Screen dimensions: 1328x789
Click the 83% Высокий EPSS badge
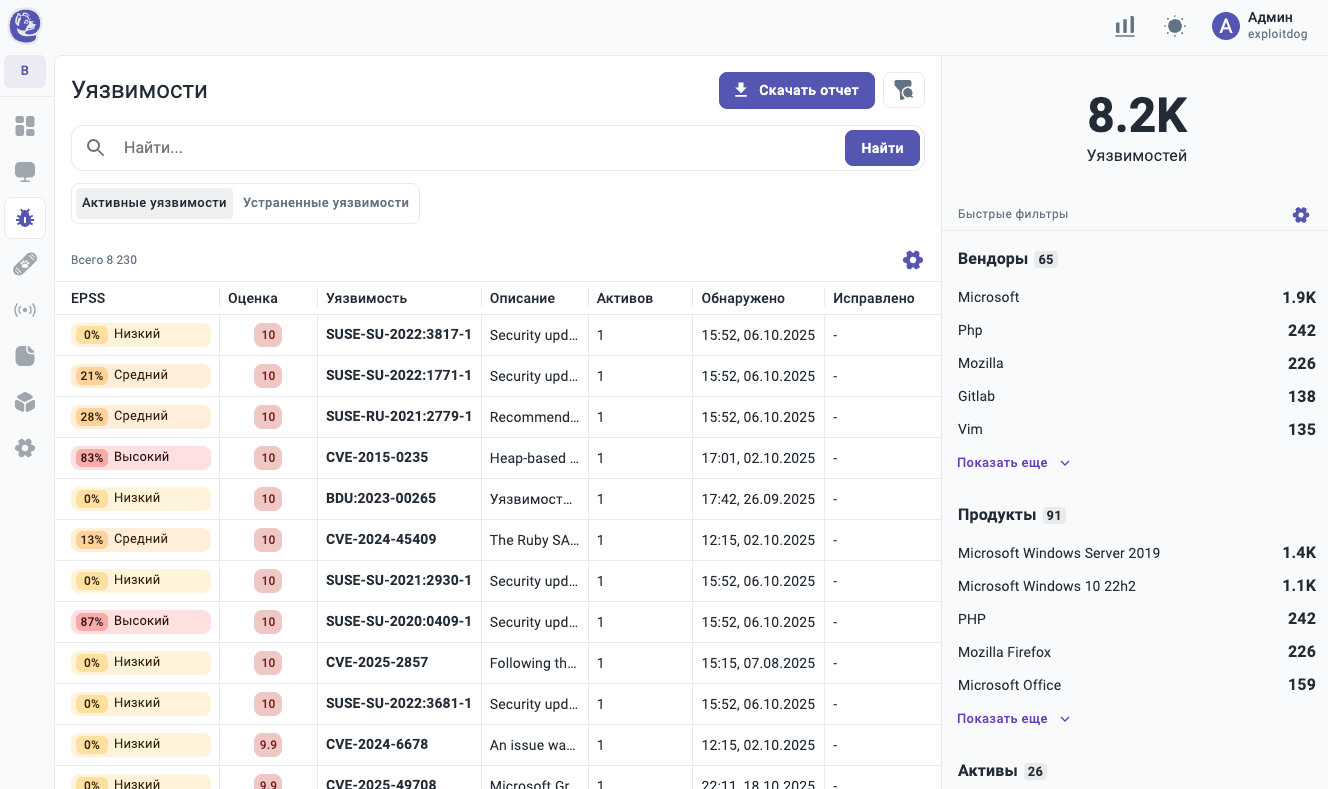140,458
